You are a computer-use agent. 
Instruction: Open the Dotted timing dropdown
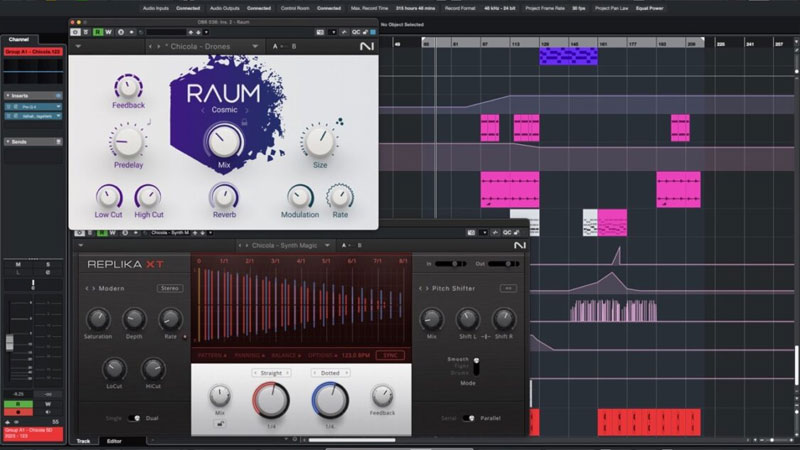pos(330,373)
